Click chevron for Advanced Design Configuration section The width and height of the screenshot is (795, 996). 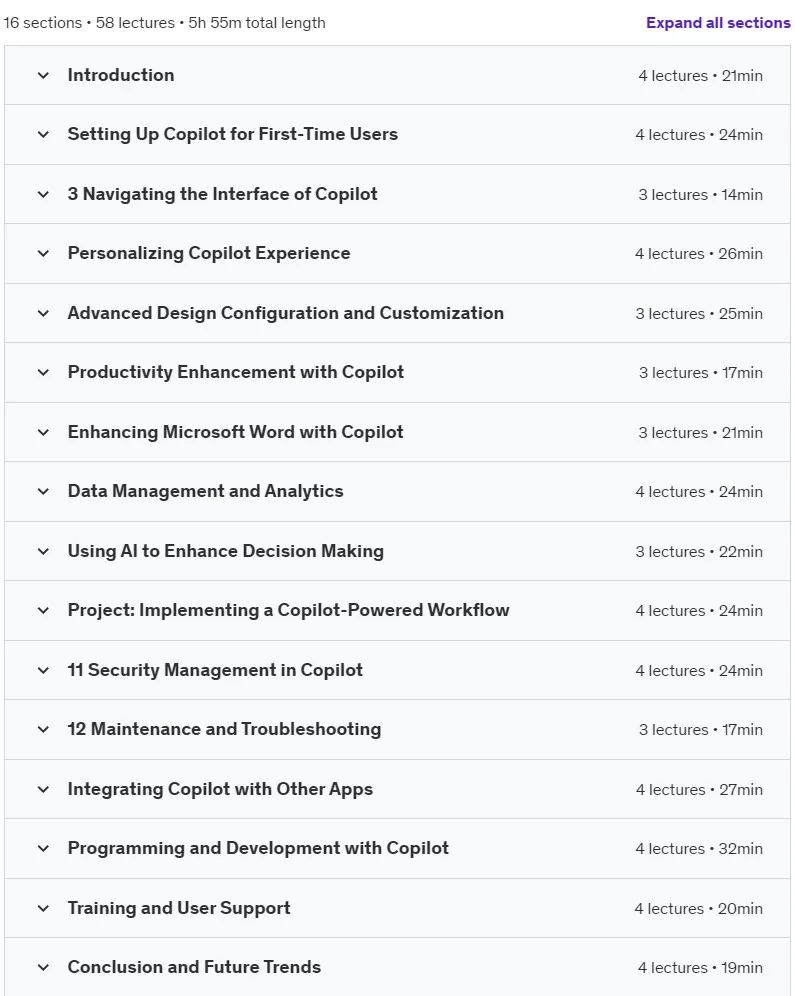(x=43, y=313)
